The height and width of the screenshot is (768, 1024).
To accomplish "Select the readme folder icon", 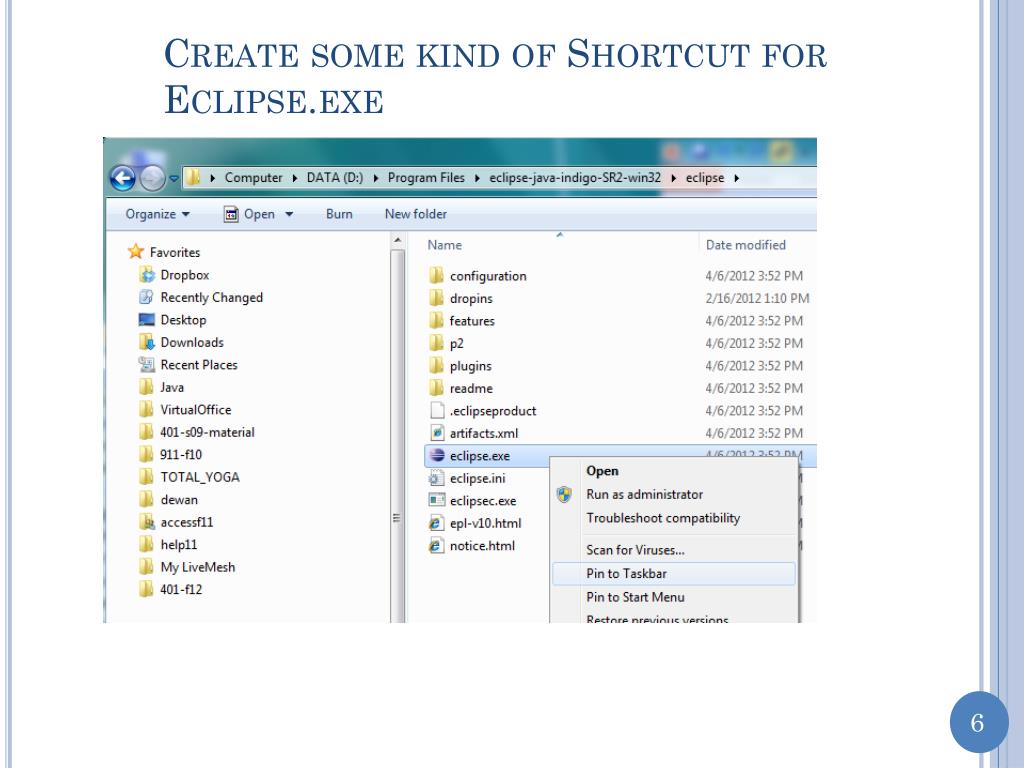I will click(436, 388).
